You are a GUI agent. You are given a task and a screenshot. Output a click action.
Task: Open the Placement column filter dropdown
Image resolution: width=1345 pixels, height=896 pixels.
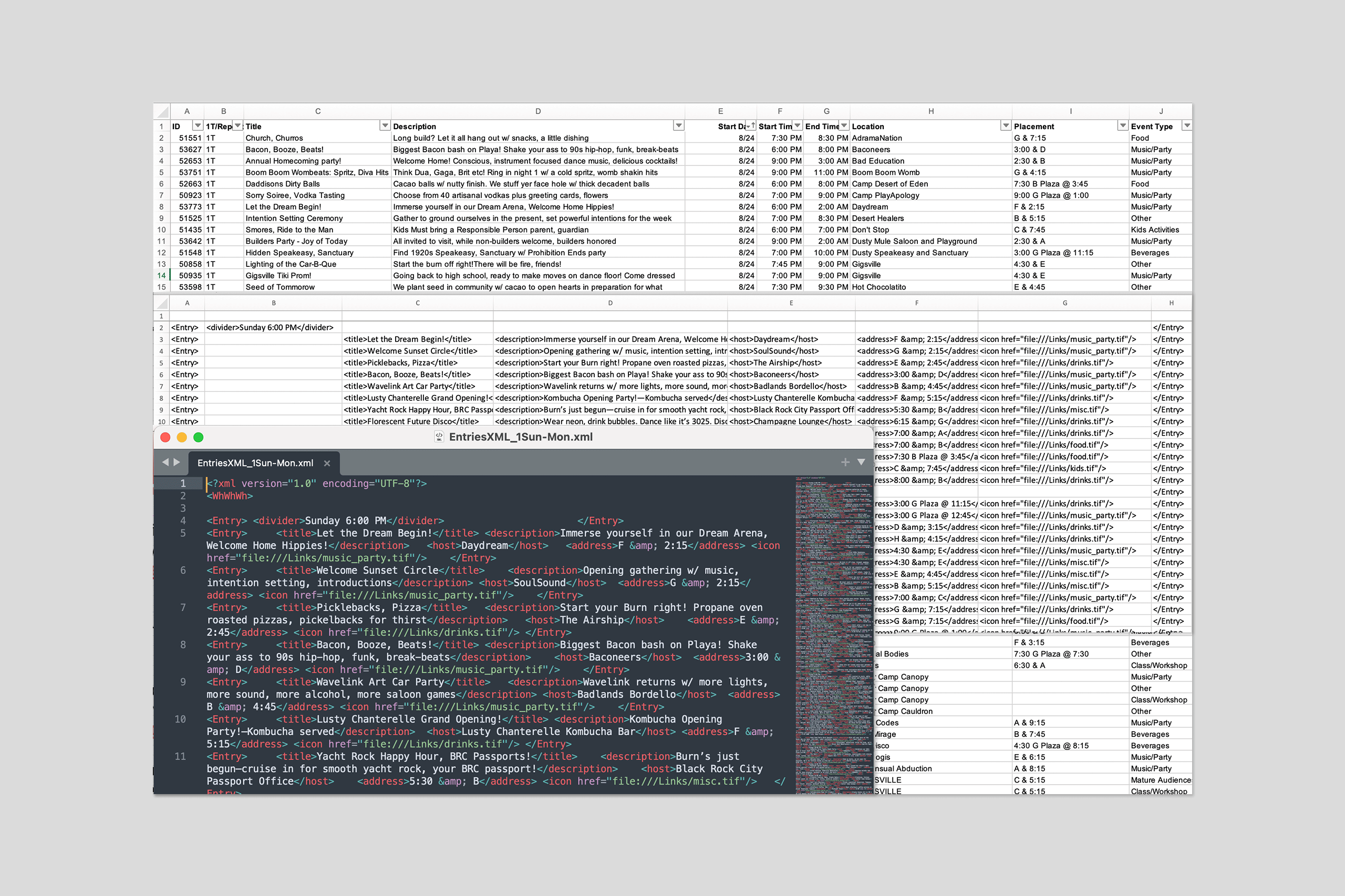click(x=1123, y=126)
